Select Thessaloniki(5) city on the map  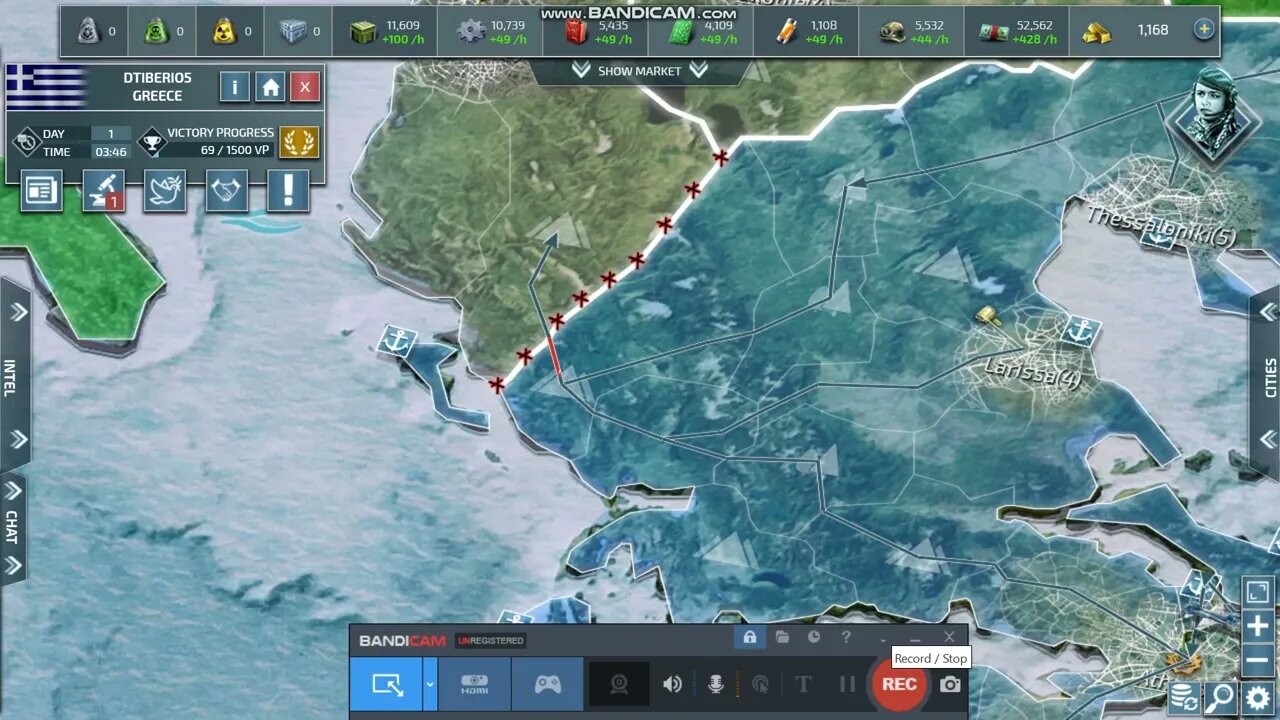pyautogui.click(x=1160, y=226)
